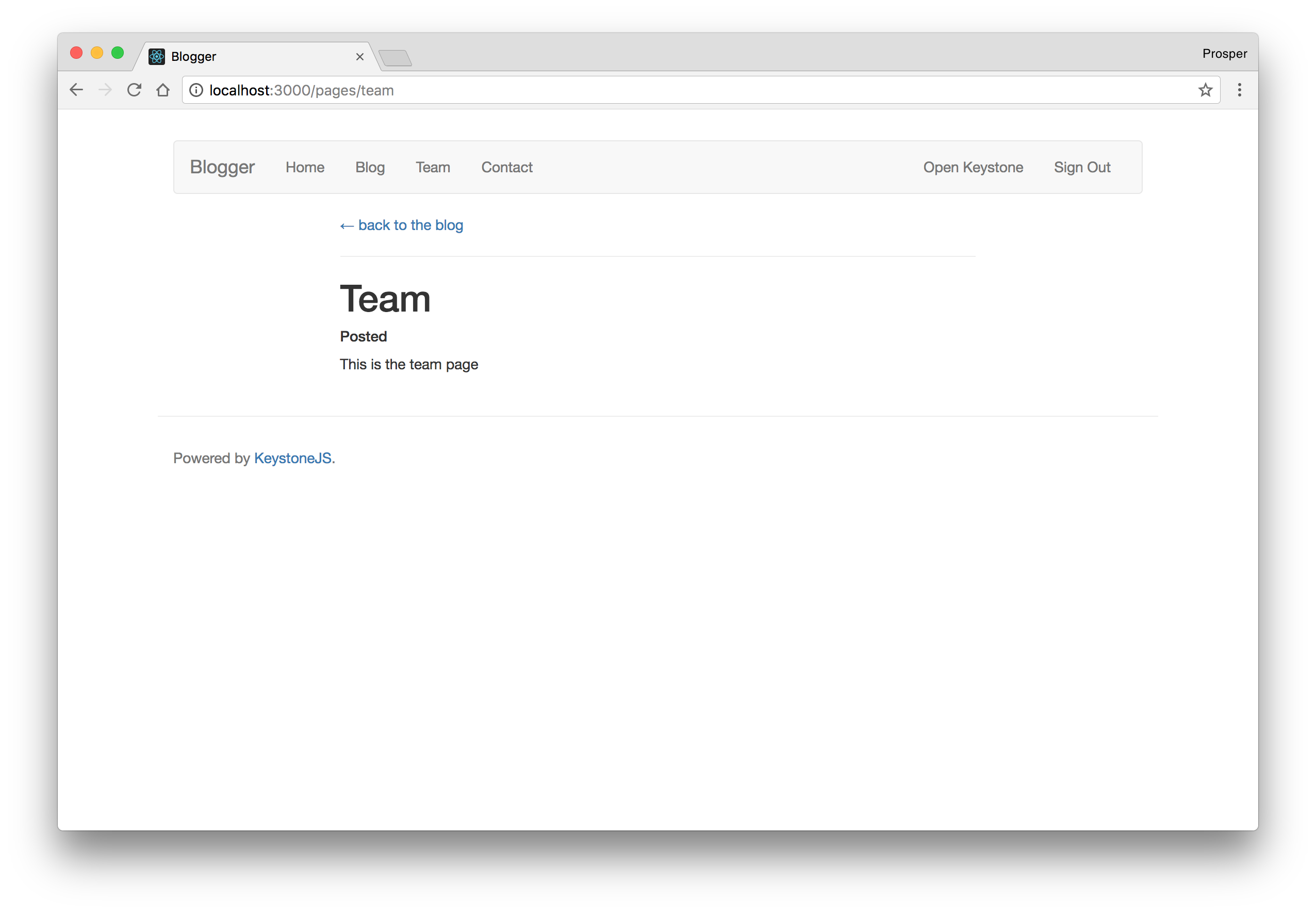The image size is (1316, 913).
Task: Click Open Keystone link
Action: [x=972, y=168]
